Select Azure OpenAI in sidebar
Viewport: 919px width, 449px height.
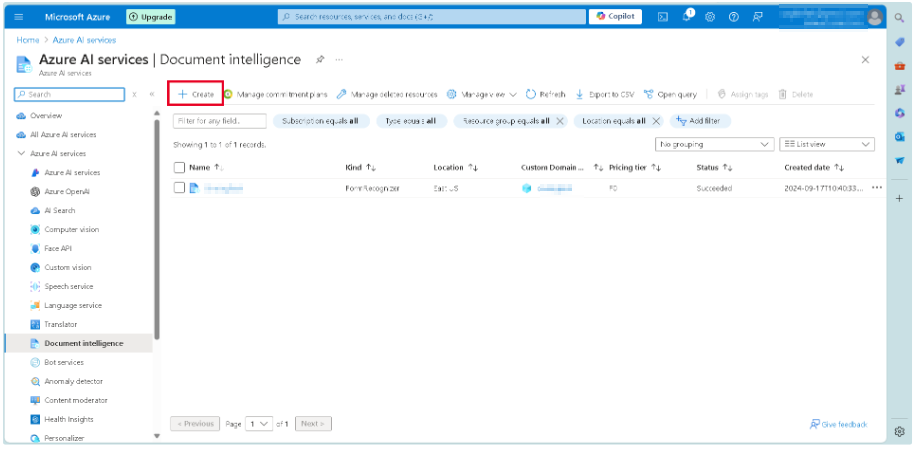coord(66,191)
